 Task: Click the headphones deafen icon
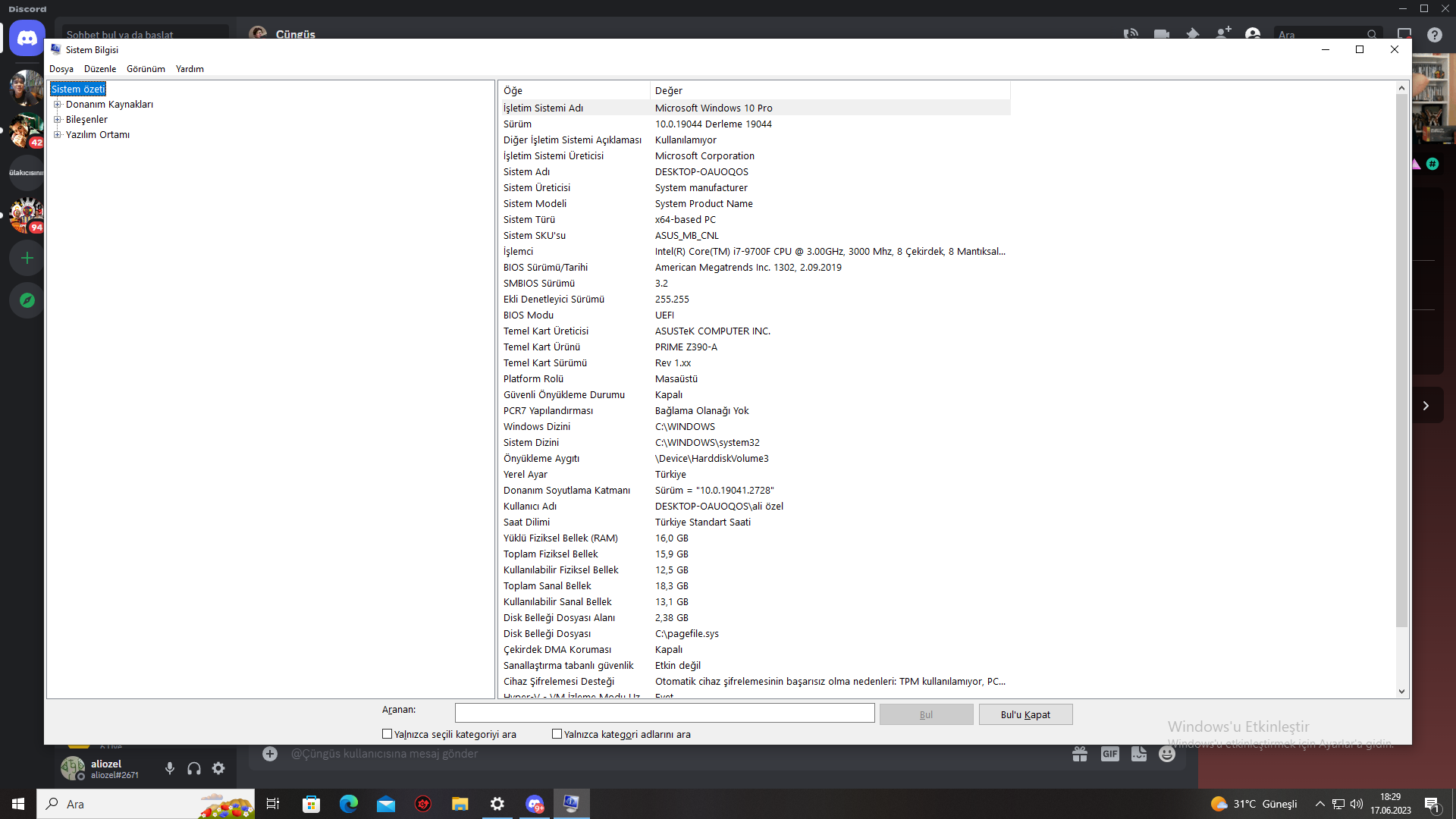click(x=194, y=768)
